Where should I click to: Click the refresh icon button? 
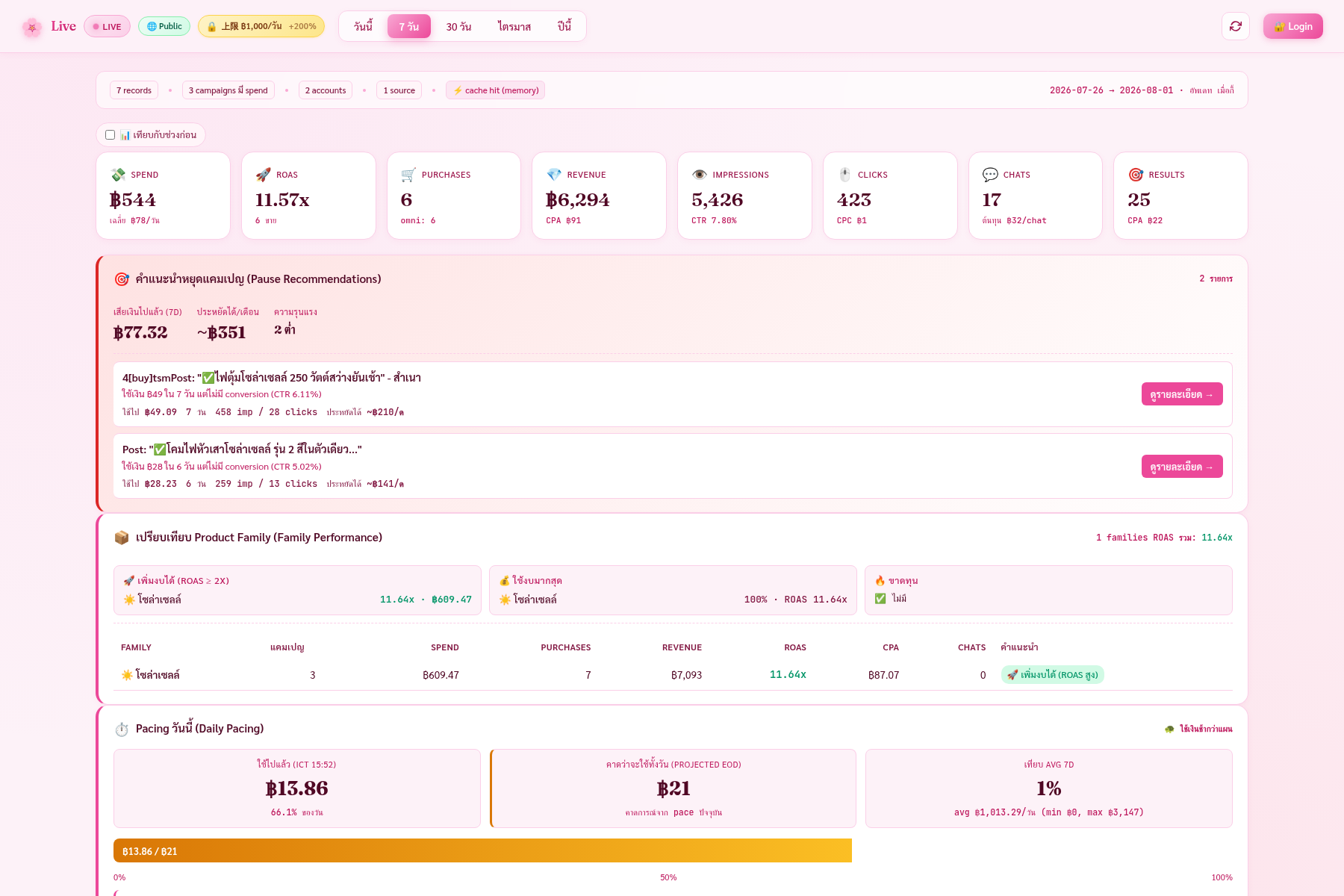coord(1236,26)
